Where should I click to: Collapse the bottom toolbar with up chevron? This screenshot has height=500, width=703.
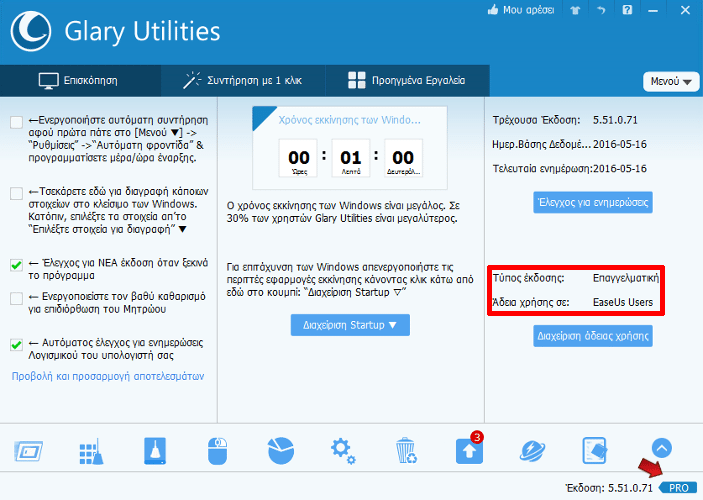(662, 448)
